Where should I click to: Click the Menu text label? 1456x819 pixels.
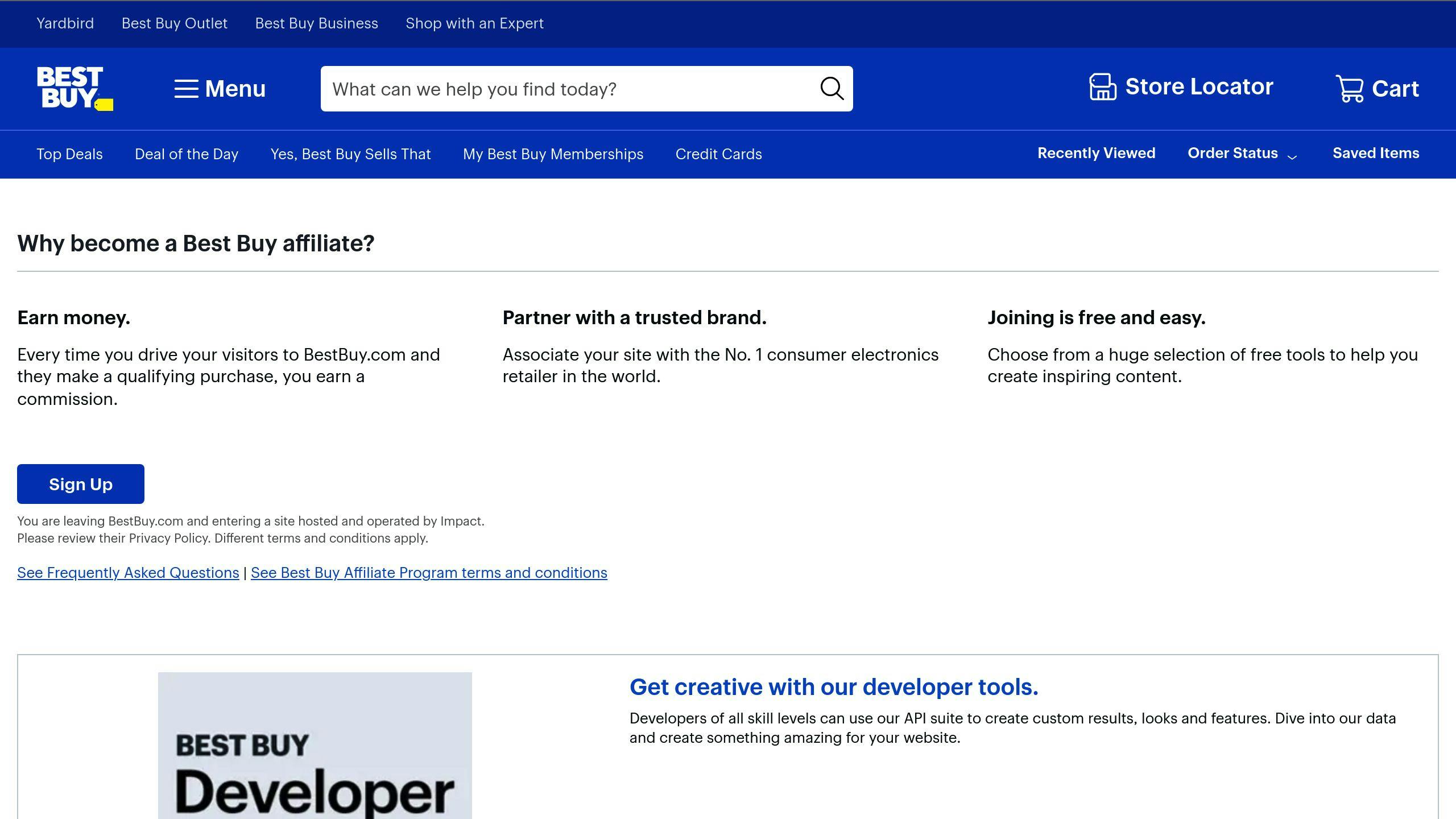point(235,89)
